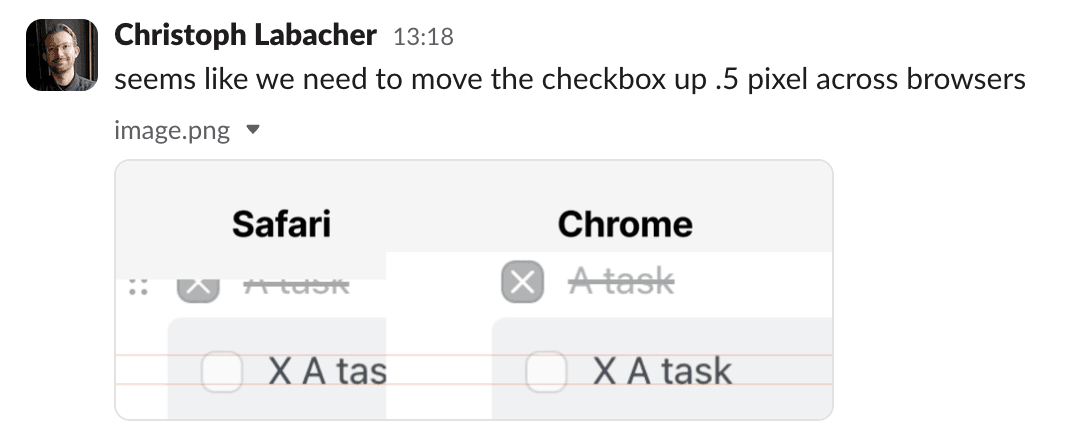Click the upper orange guide line

point(474,355)
